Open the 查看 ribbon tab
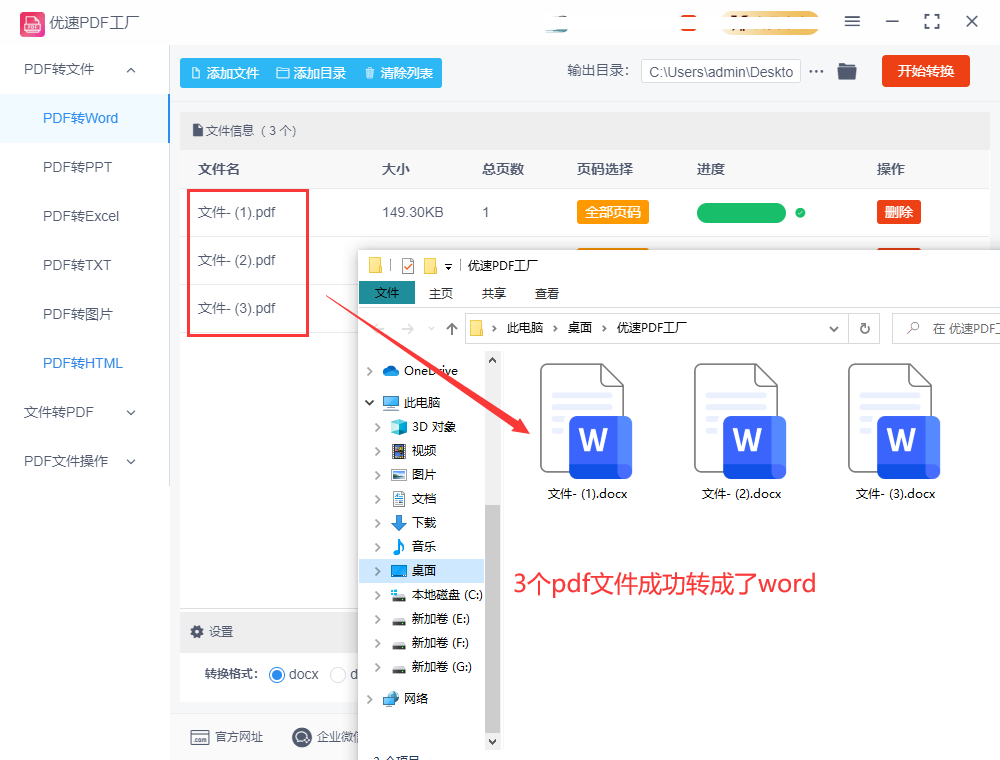This screenshot has height=760, width=1000. pos(547,293)
